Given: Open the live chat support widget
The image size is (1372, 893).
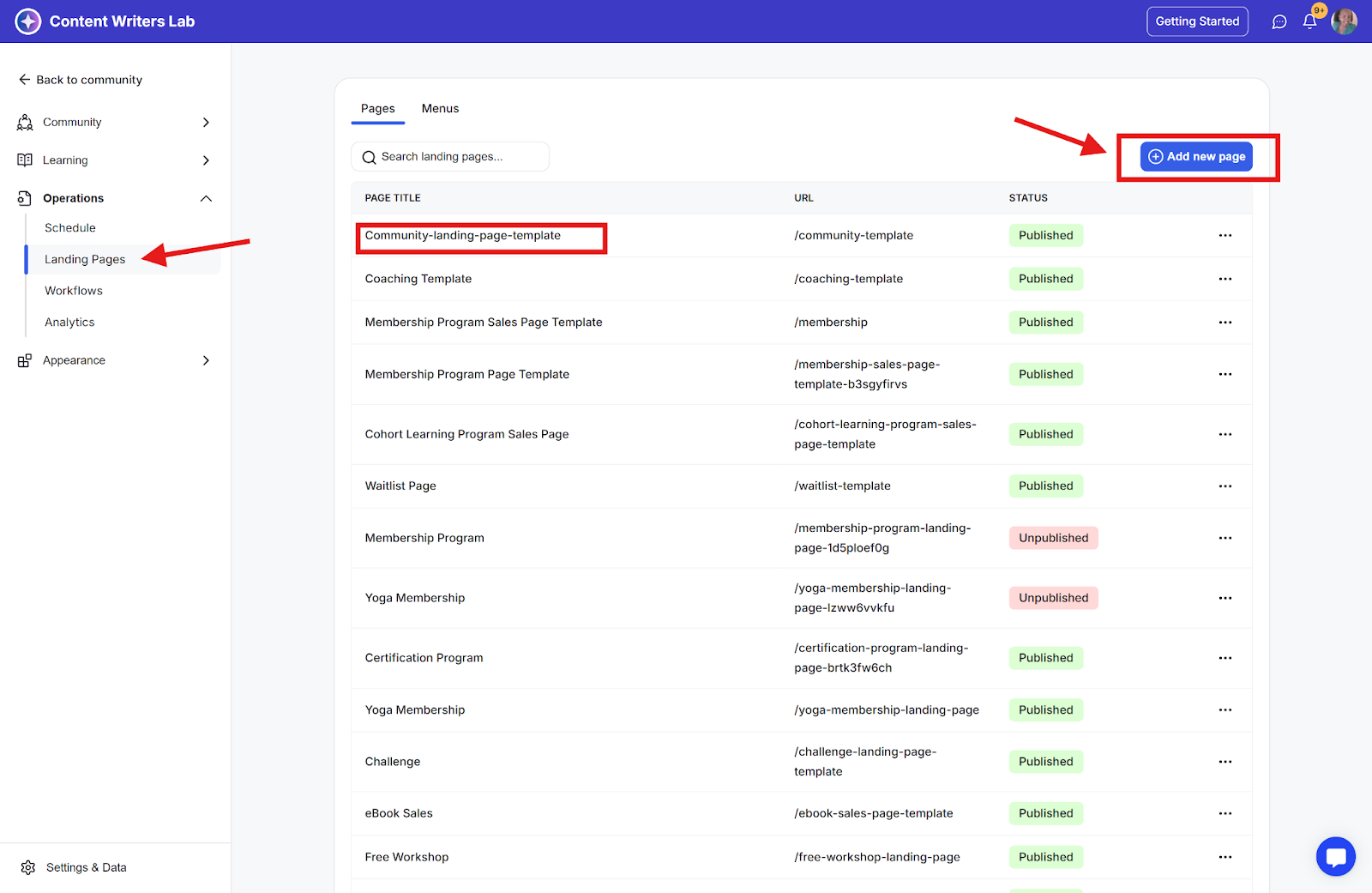Looking at the screenshot, I should click(x=1336, y=856).
